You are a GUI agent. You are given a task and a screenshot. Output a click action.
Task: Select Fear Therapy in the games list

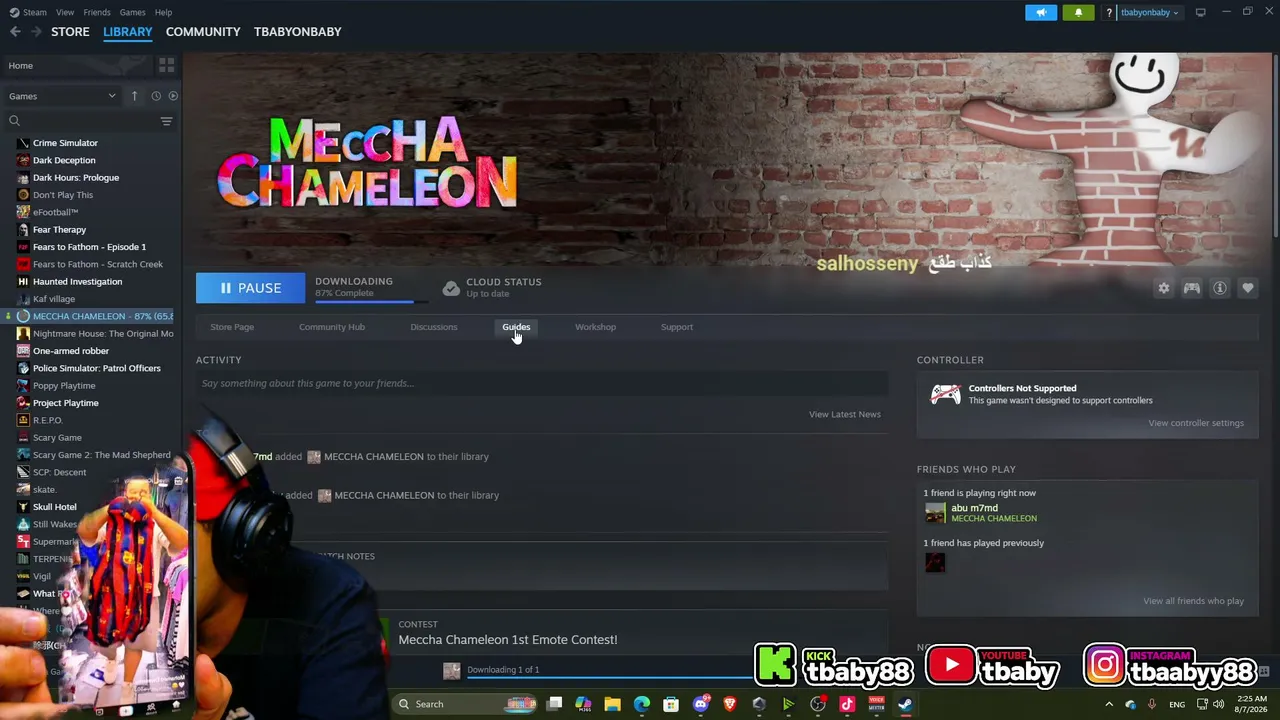[59, 230]
